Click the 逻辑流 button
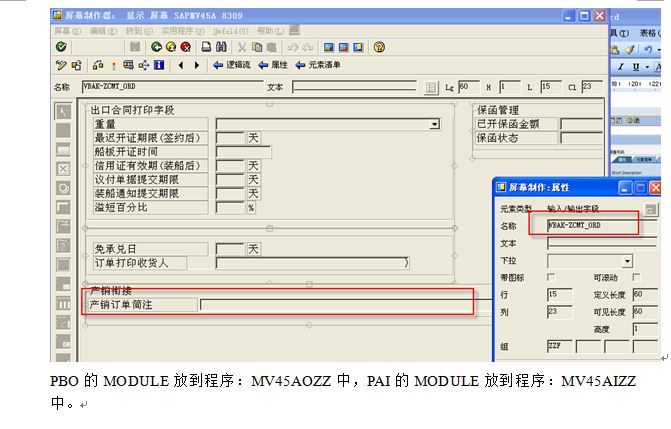 click(232, 65)
